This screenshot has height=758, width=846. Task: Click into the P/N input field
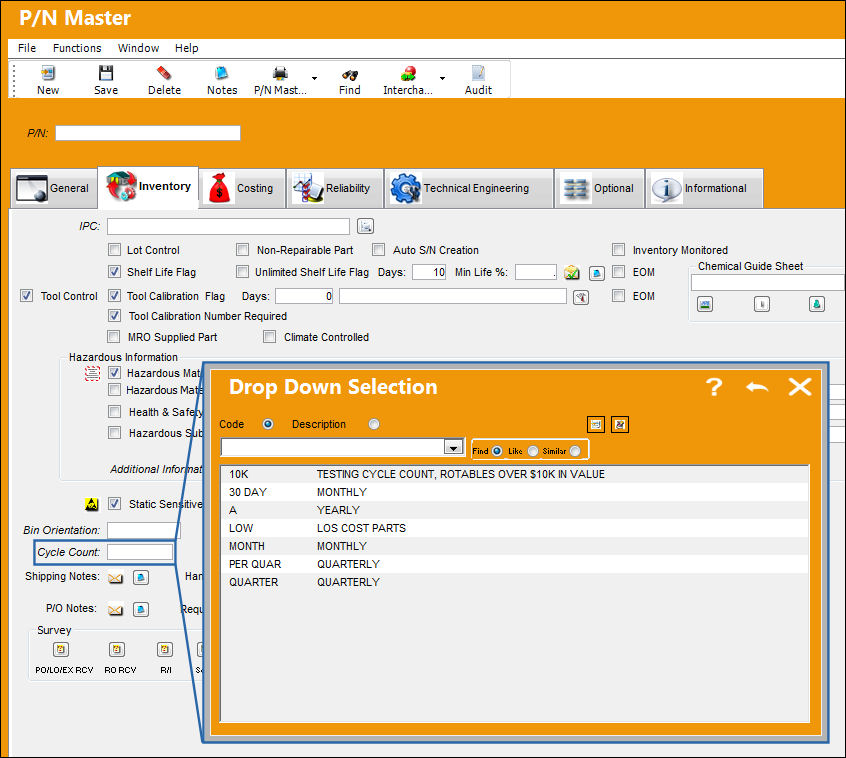148,133
